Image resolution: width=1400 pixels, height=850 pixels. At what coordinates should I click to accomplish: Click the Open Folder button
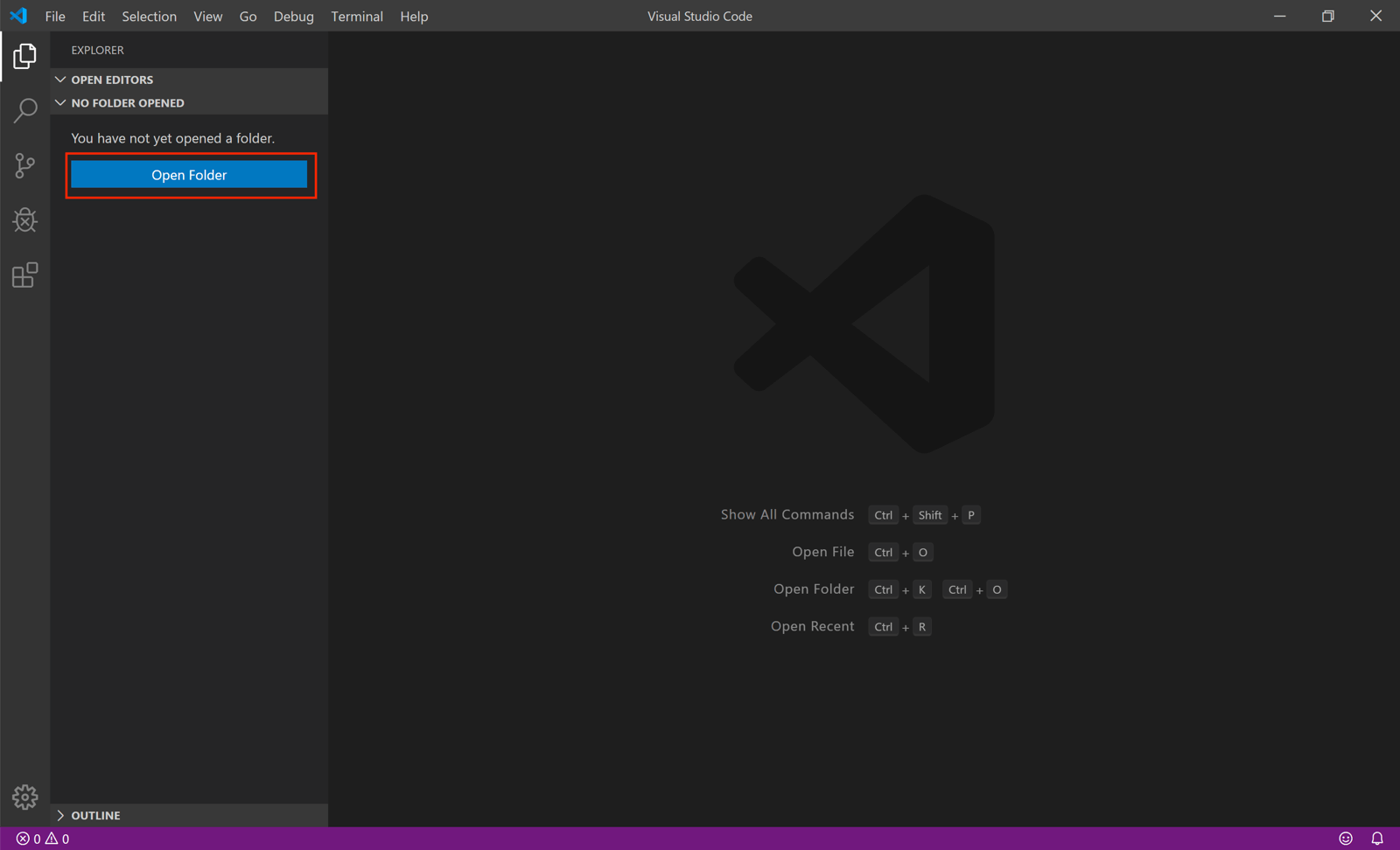(x=189, y=175)
